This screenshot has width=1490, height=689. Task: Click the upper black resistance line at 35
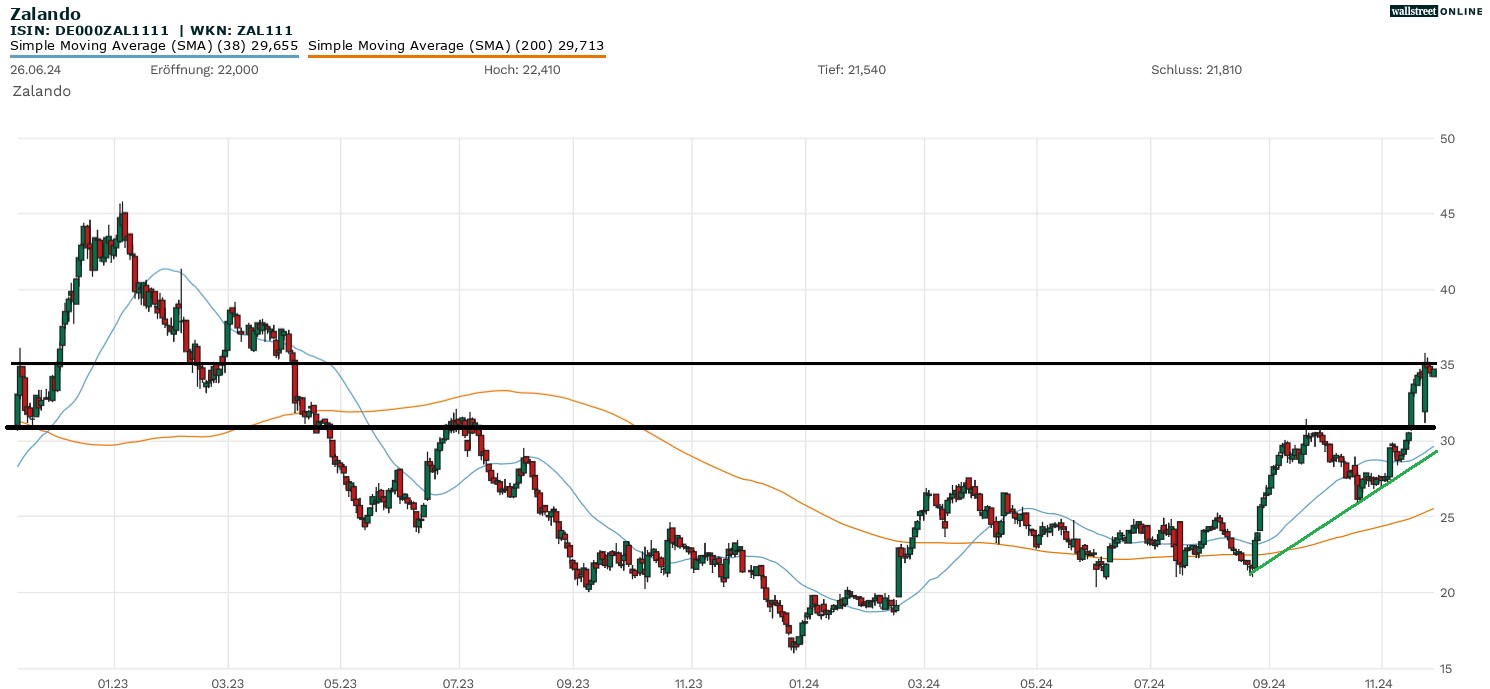(700, 363)
